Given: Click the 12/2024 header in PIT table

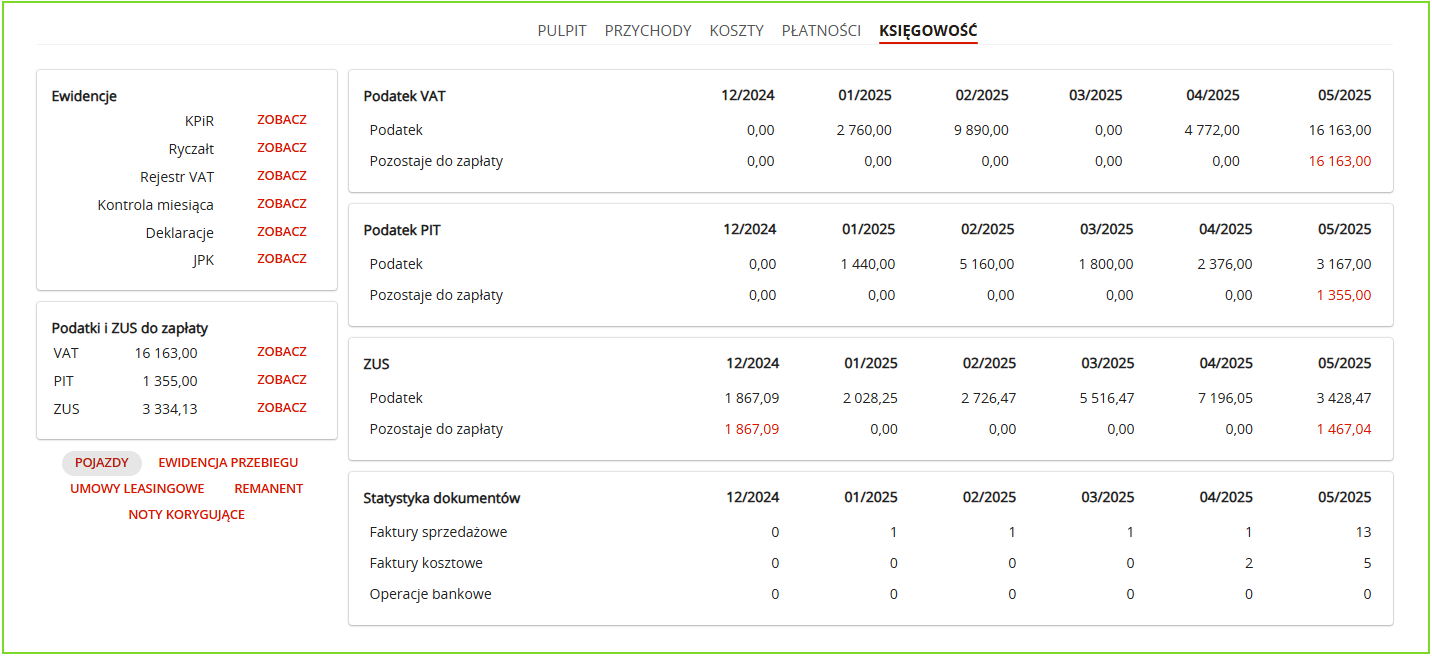Looking at the screenshot, I should tap(749, 230).
